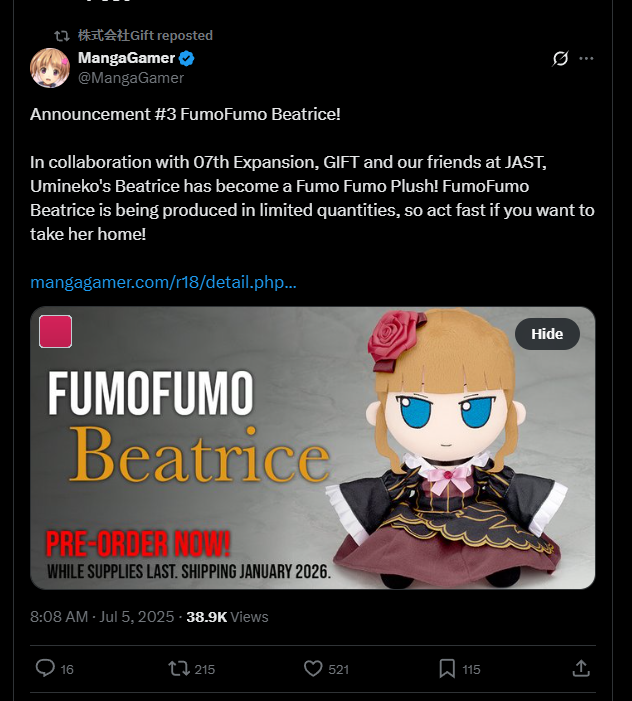Open the share arrow icon
Image resolution: width=632 pixels, height=701 pixels.
581,668
